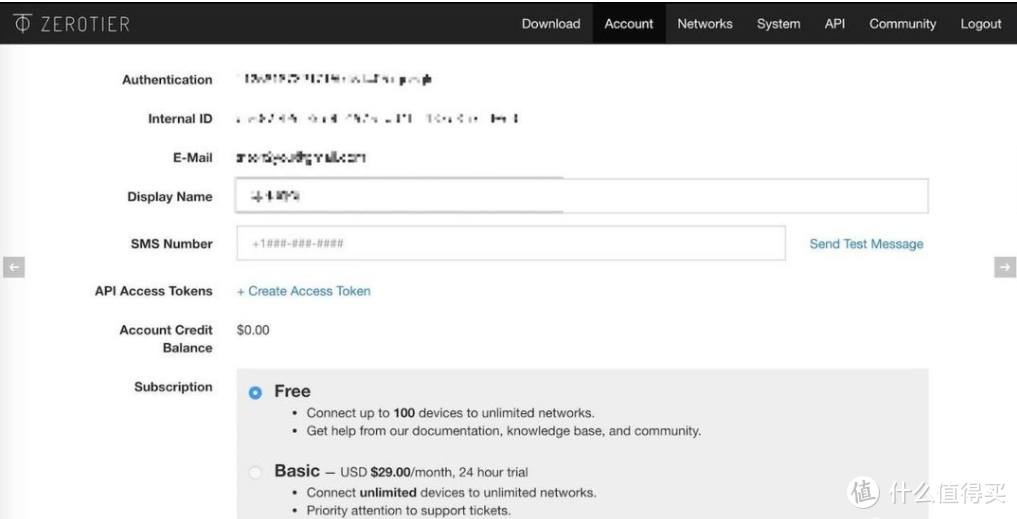Go to the Networks page
Image resolution: width=1017 pixels, height=519 pixels.
click(704, 24)
